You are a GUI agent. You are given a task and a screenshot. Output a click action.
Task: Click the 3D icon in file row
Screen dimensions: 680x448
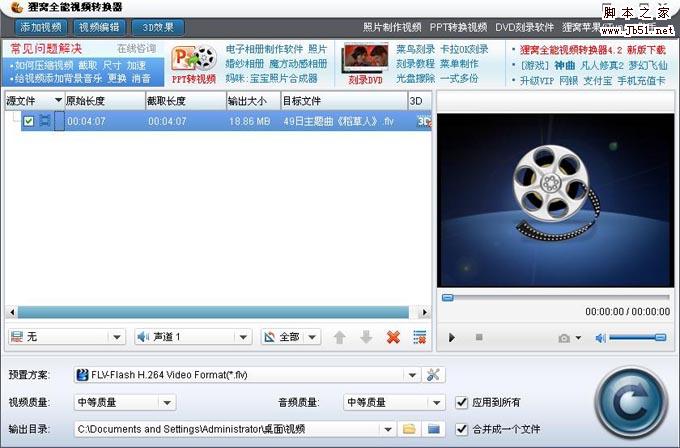point(424,121)
